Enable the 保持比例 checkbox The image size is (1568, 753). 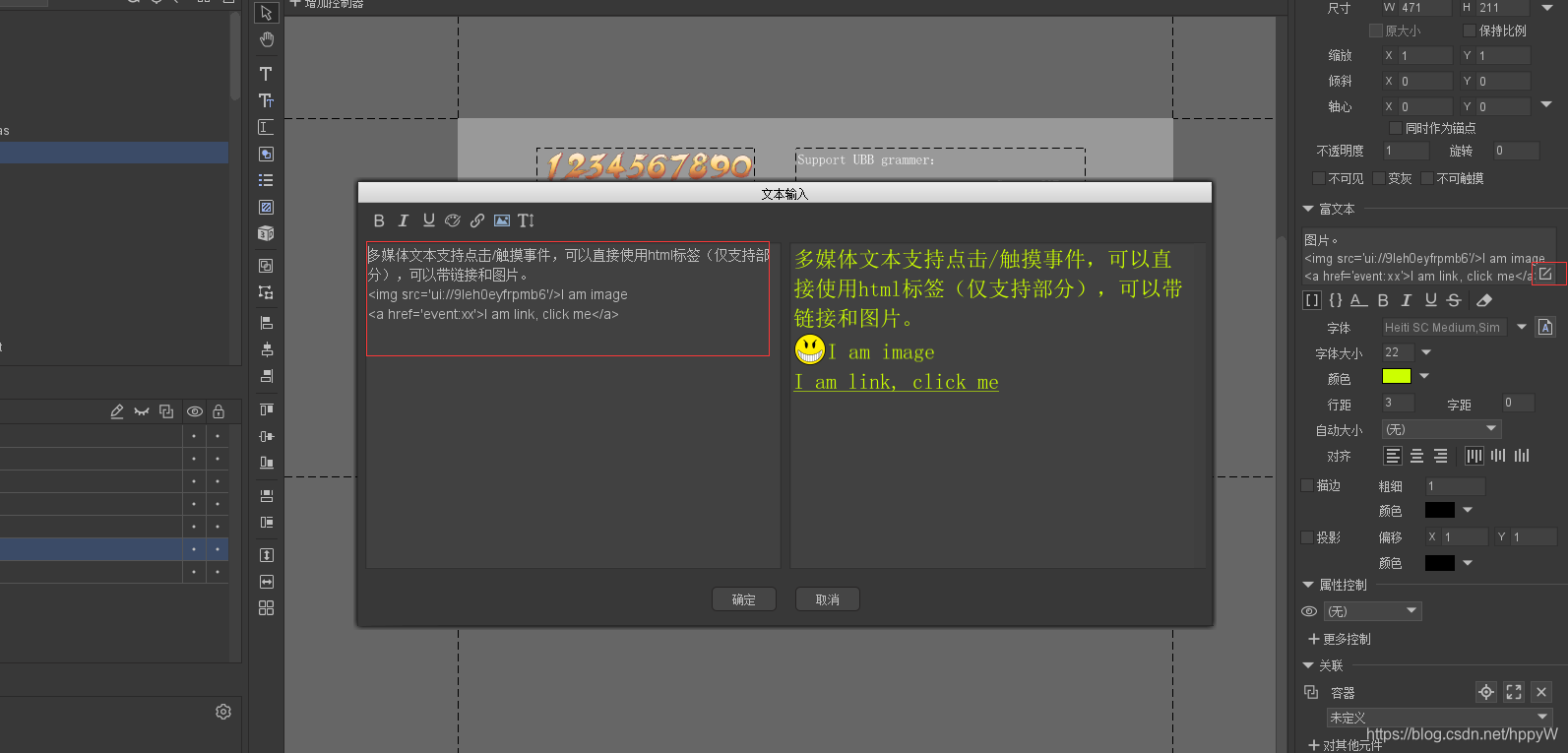click(1470, 31)
